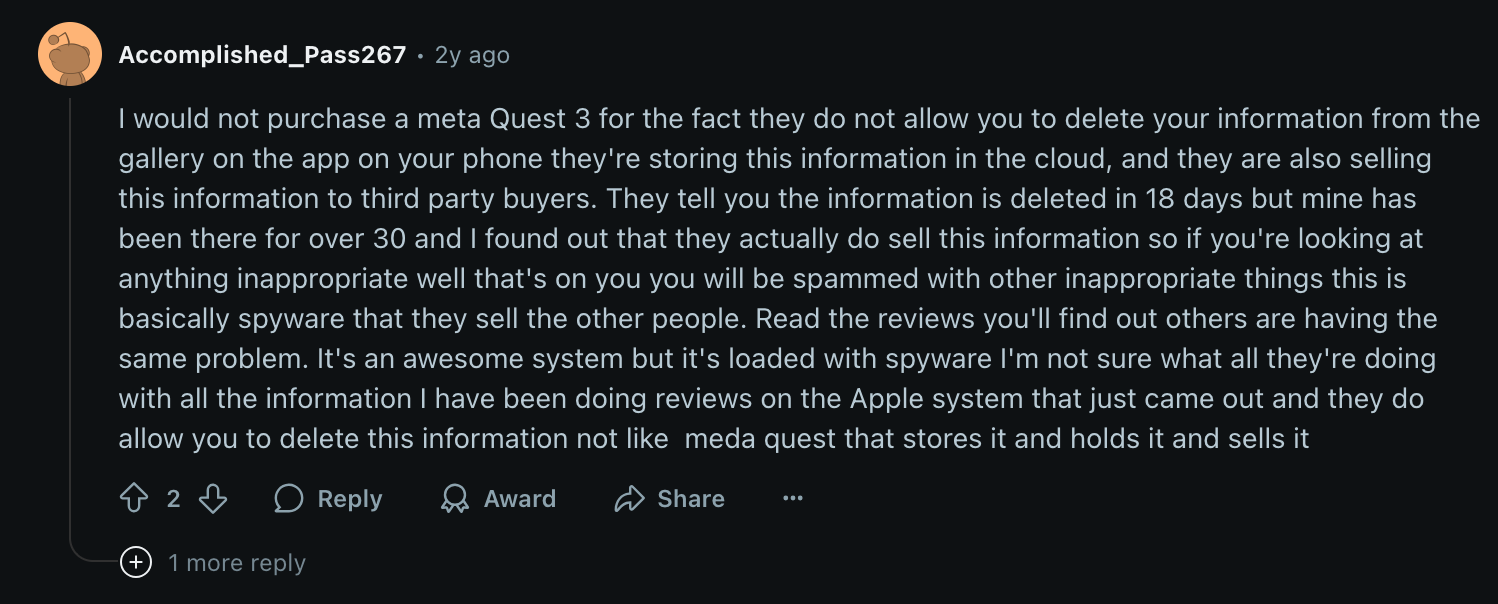Click the speech bubble reply icon

point(289,499)
